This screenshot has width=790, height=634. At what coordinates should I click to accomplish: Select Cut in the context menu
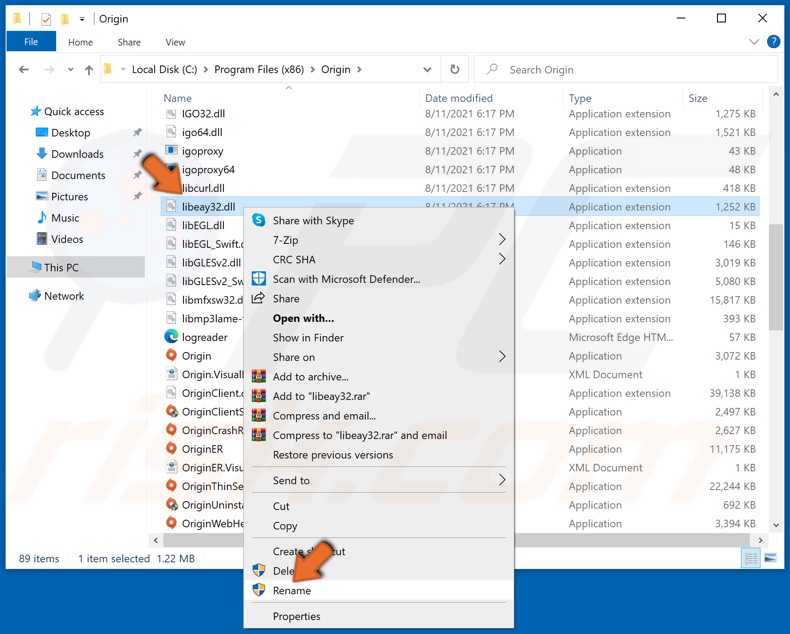378,506
